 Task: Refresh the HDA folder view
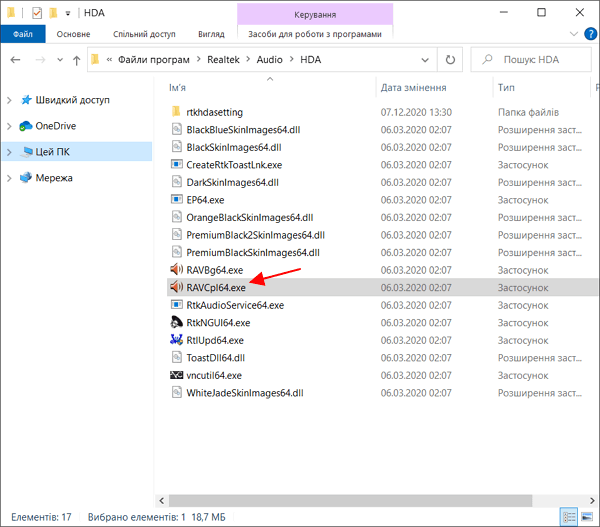point(450,60)
